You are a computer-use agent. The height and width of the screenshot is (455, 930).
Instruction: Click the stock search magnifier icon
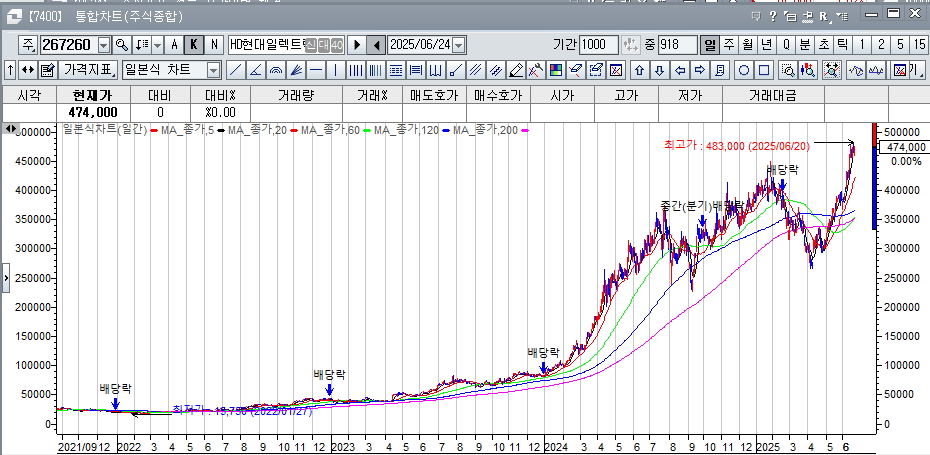[x=122, y=45]
